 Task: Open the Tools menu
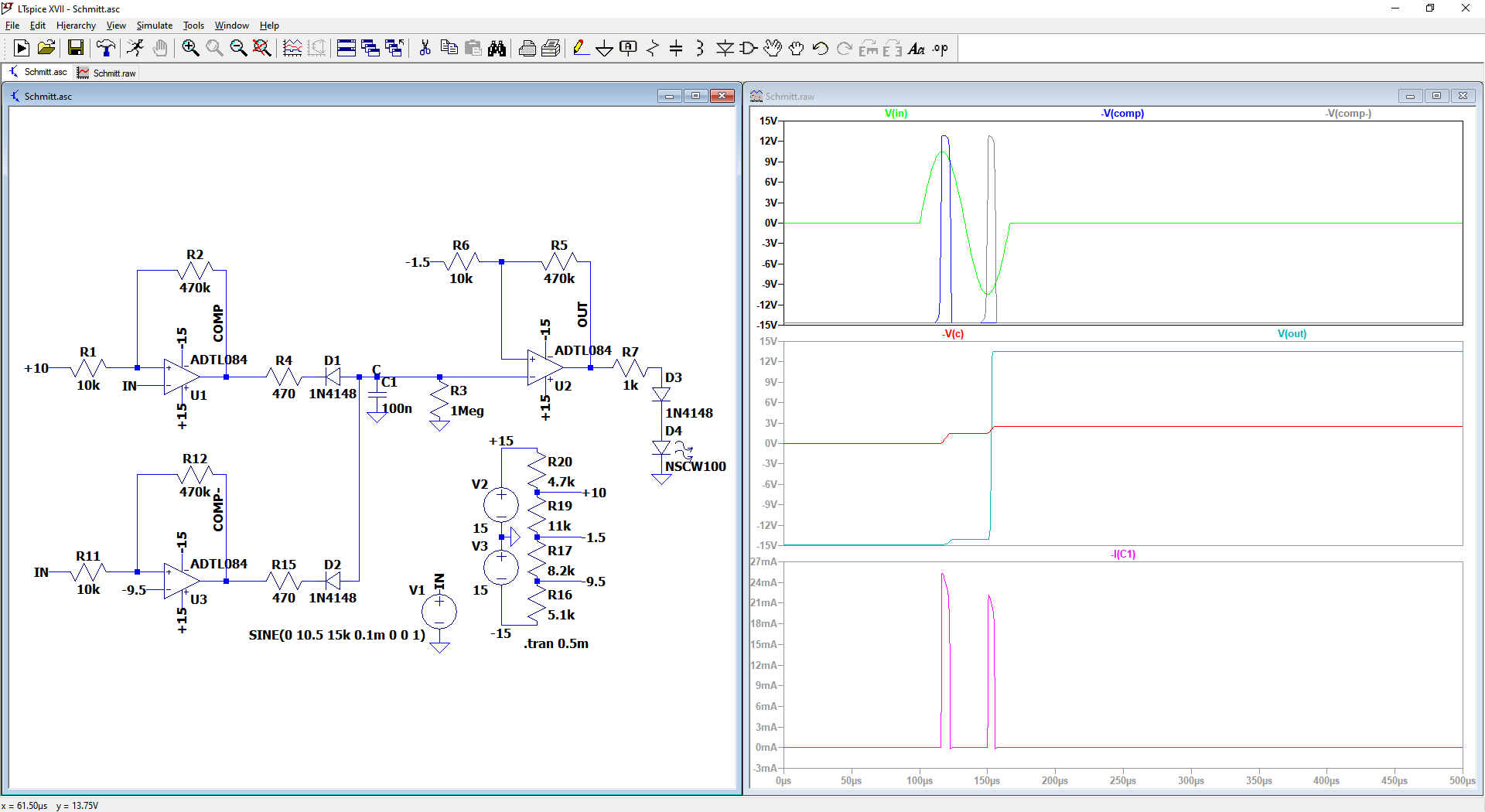[x=193, y=26]
